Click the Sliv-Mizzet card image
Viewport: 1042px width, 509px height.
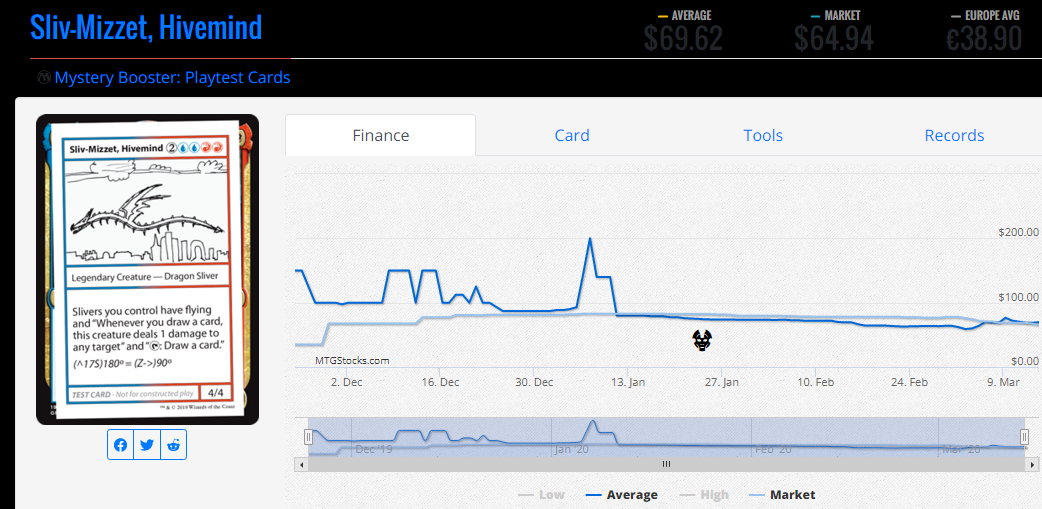147,269
